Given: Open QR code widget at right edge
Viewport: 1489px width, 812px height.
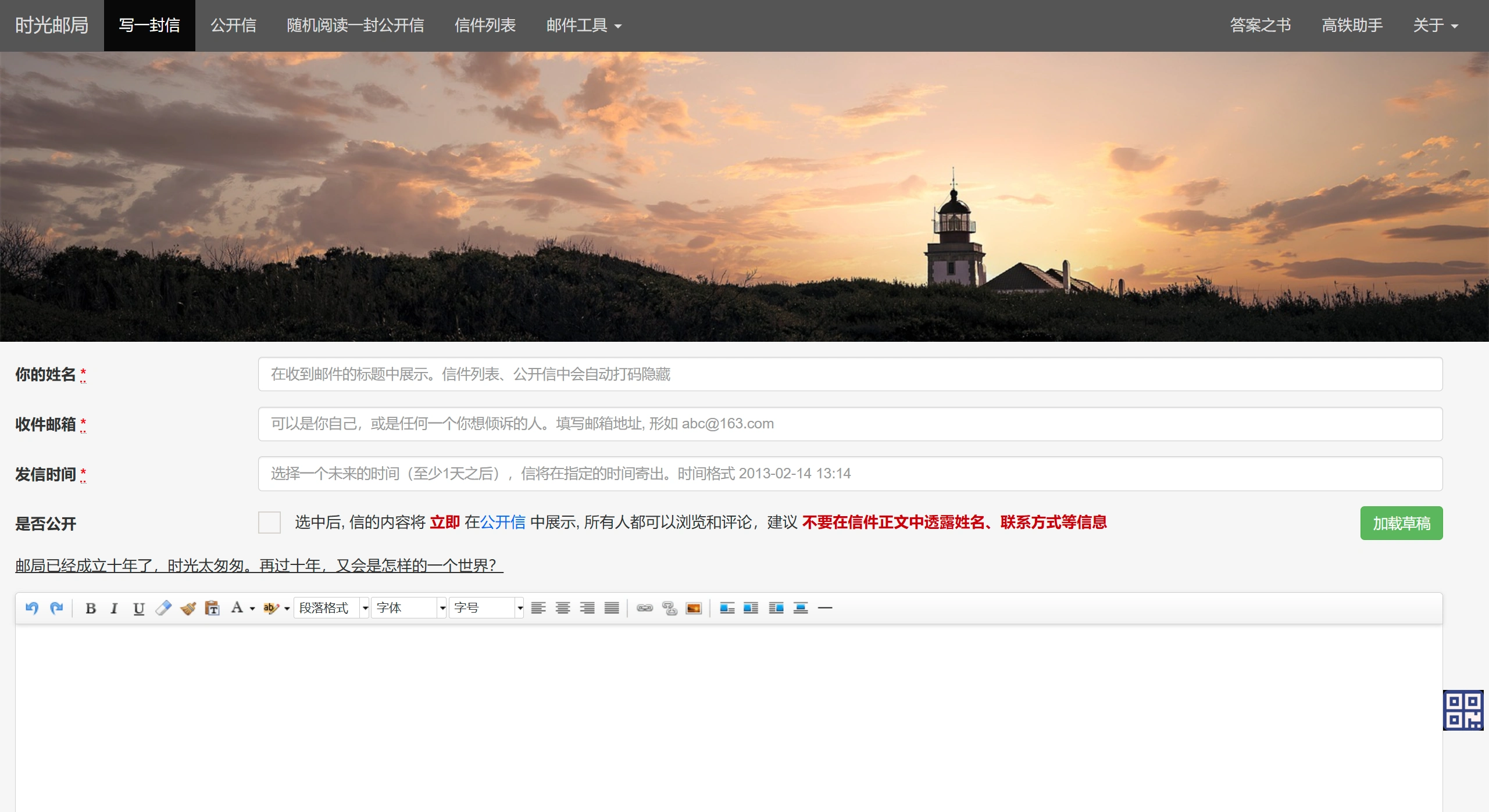Looking at the screenshot, I should 1463,710.
